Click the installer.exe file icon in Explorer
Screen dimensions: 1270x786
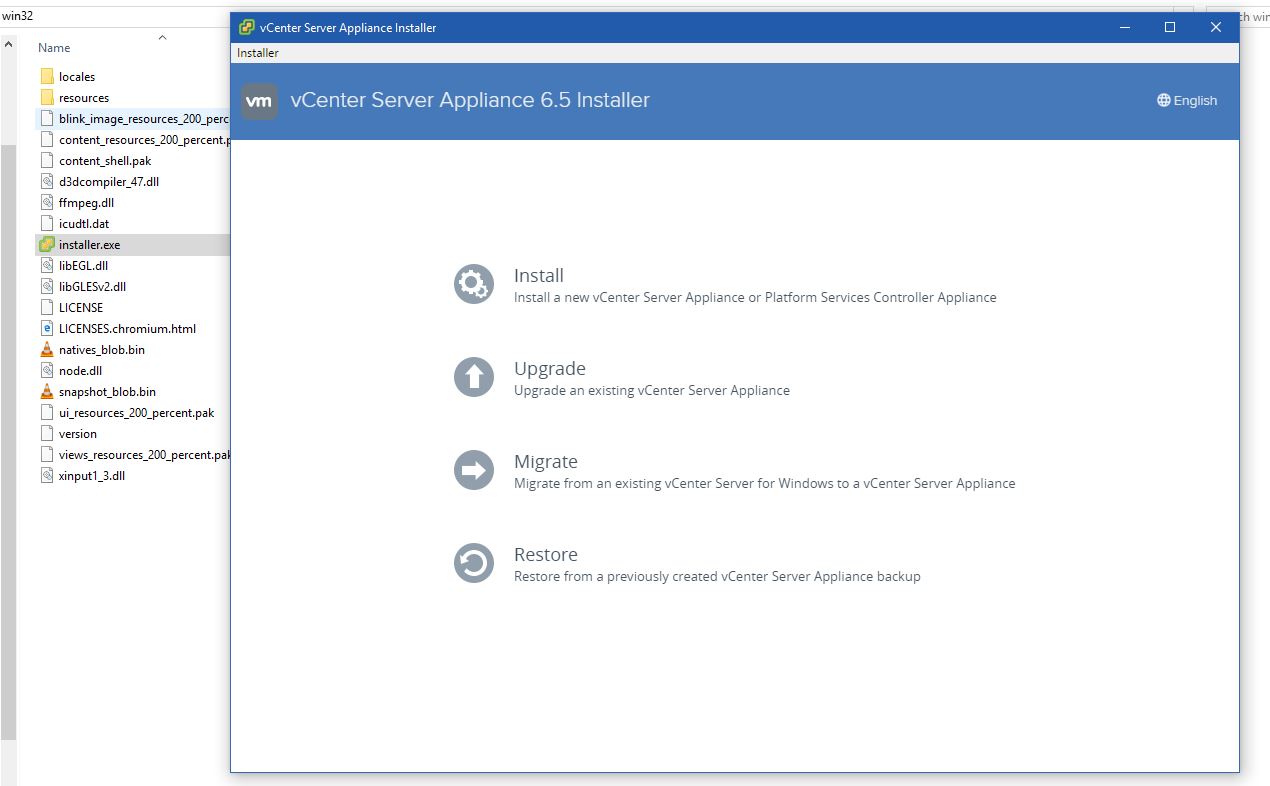pyautogui.click(x=47, y=244)
